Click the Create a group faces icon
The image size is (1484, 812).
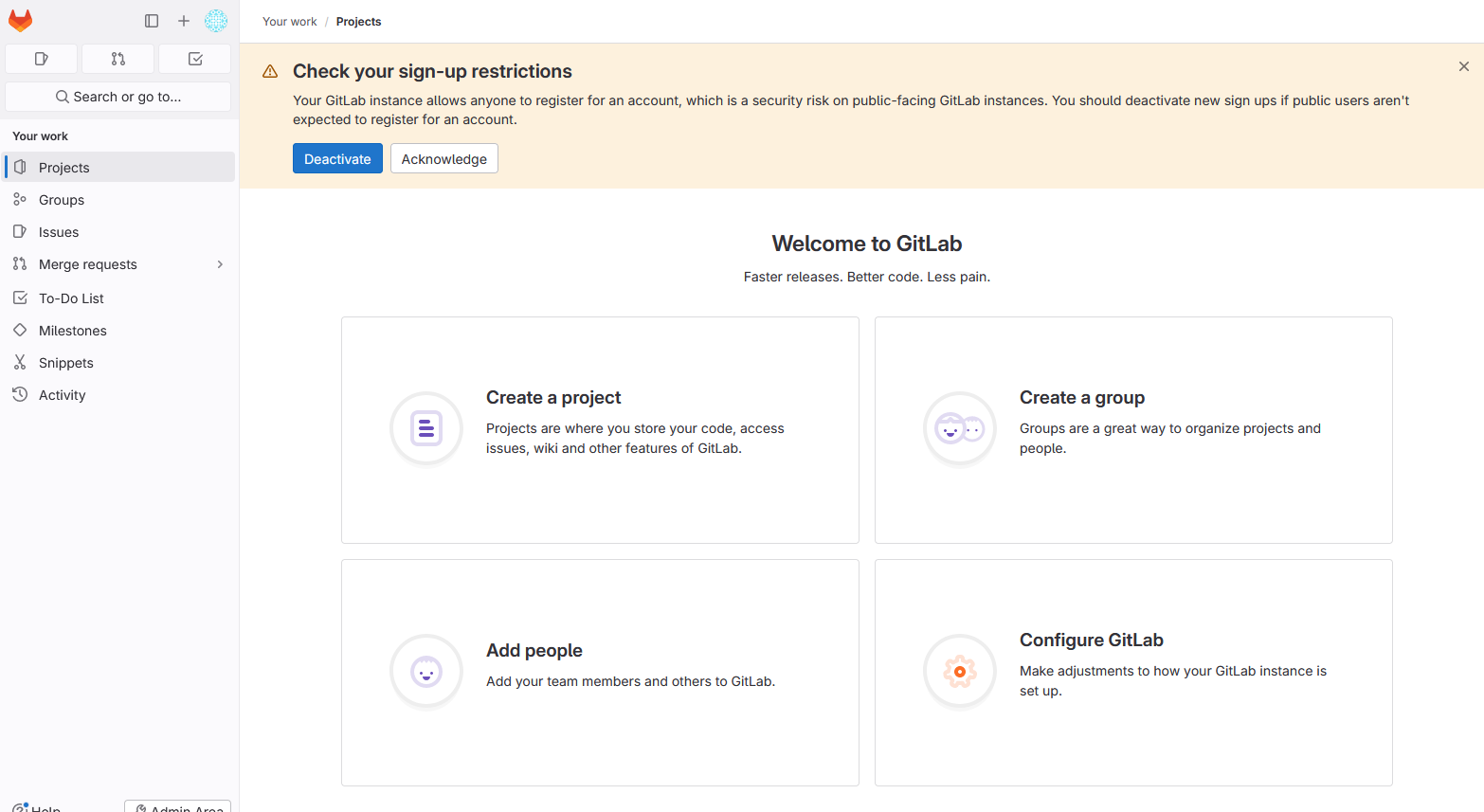click(960, 429)
